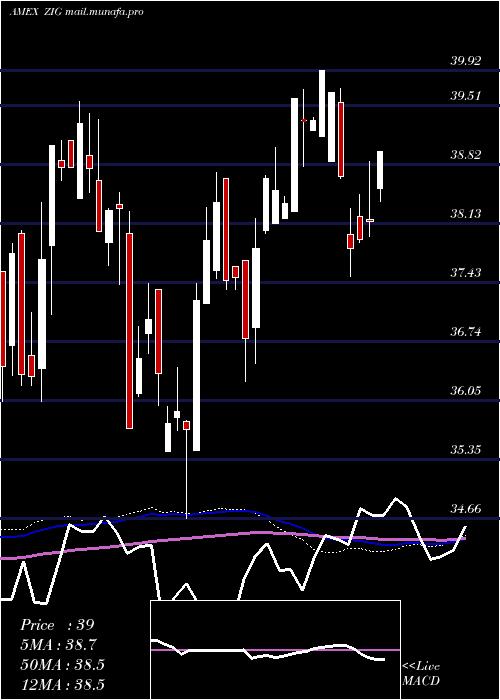Click the Price : 39 readout
The image size is (500, 700).
pos(57,625)
